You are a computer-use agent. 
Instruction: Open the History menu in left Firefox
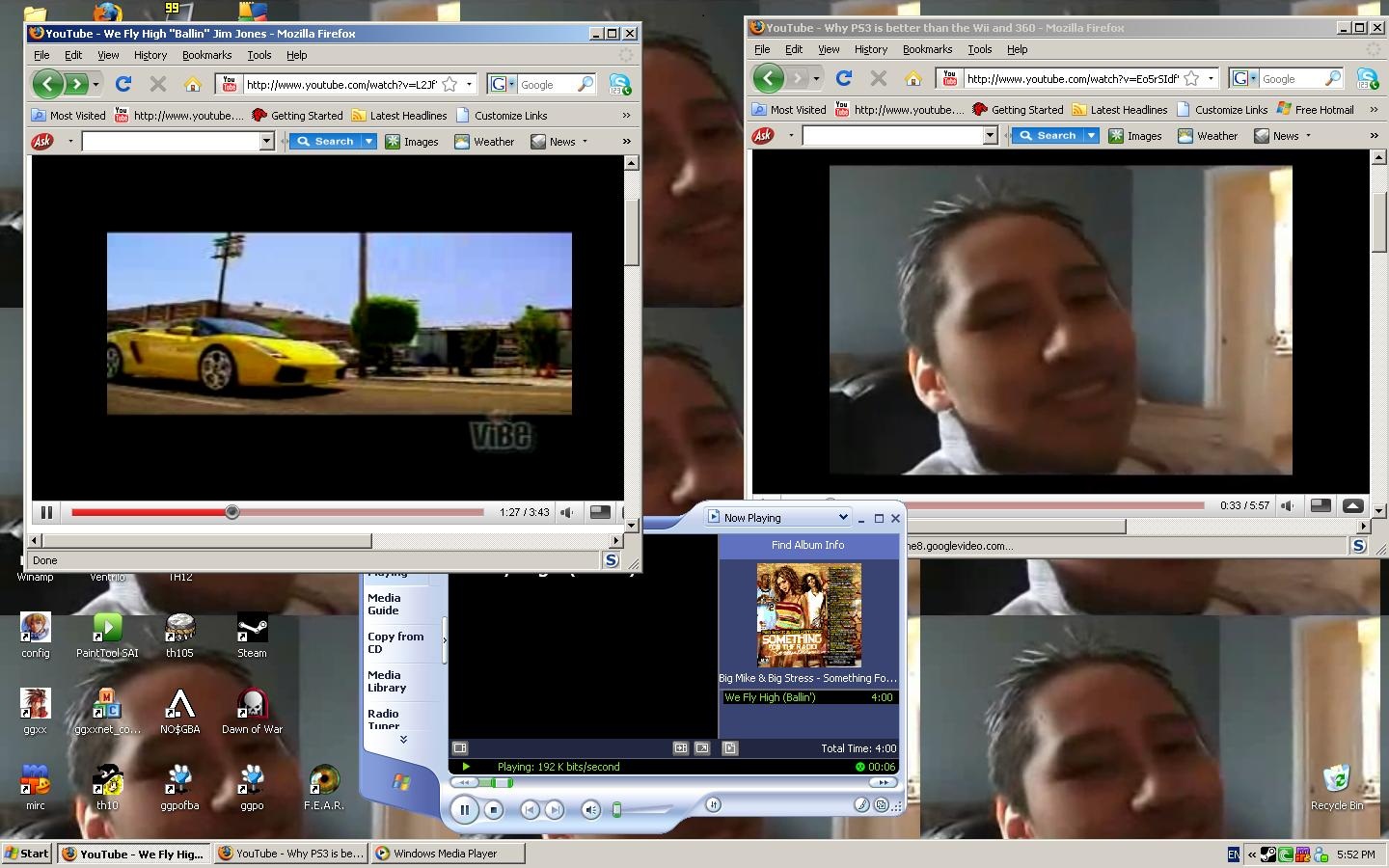click(x=150, y=55)
